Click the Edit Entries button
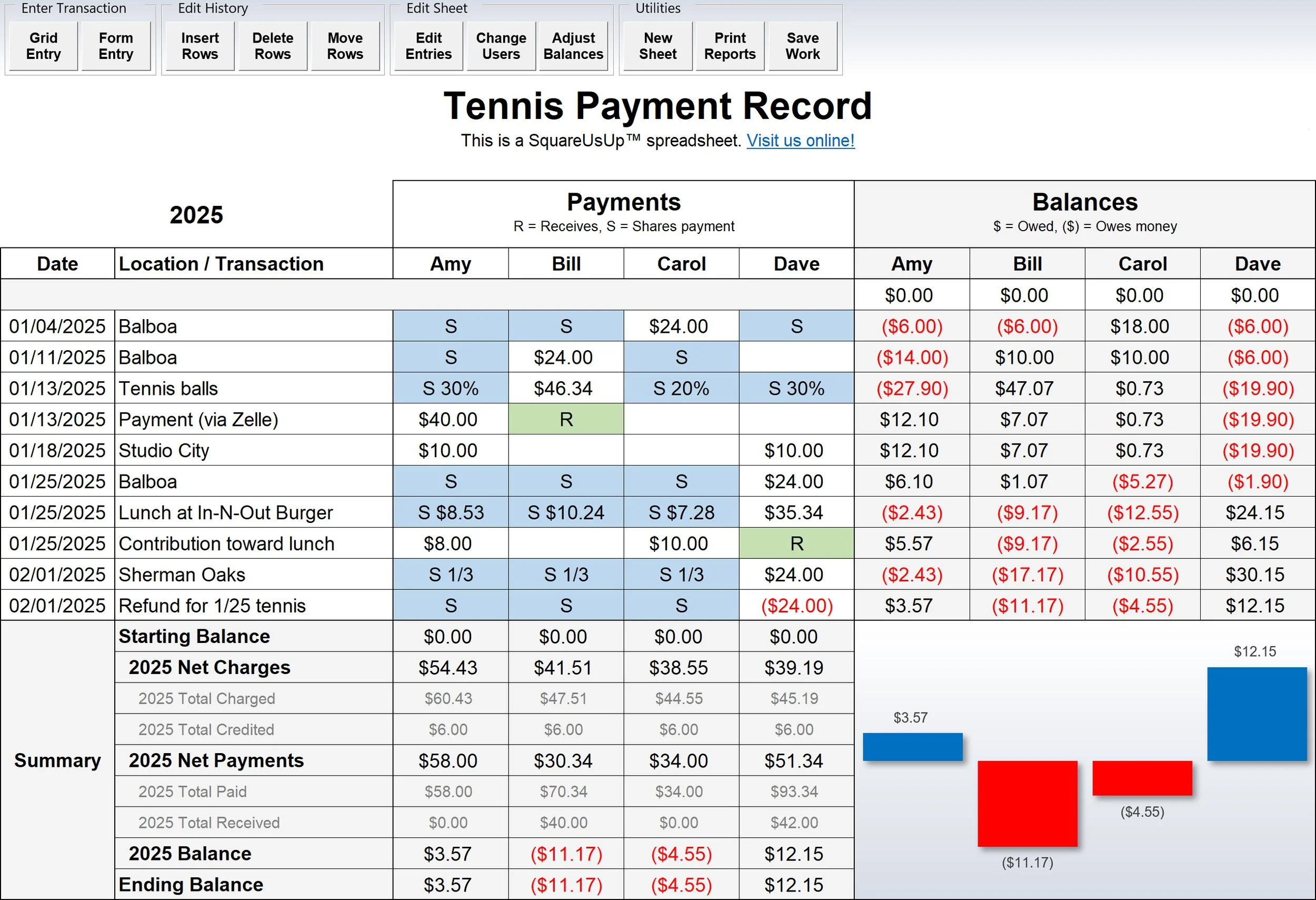1316x900 pixels. (x=428, y=46)
